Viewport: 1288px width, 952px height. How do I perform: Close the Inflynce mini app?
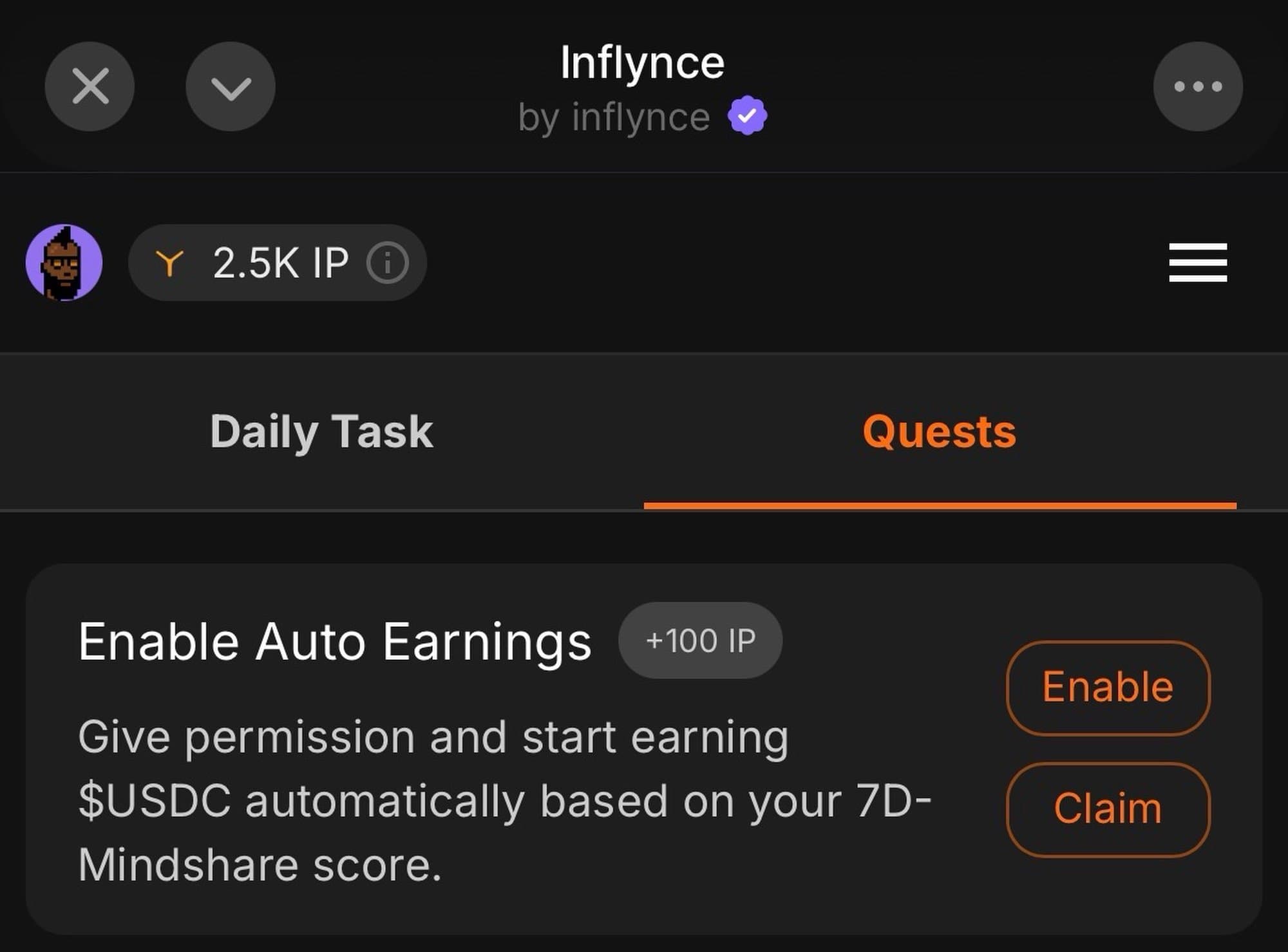click(90, 86)
